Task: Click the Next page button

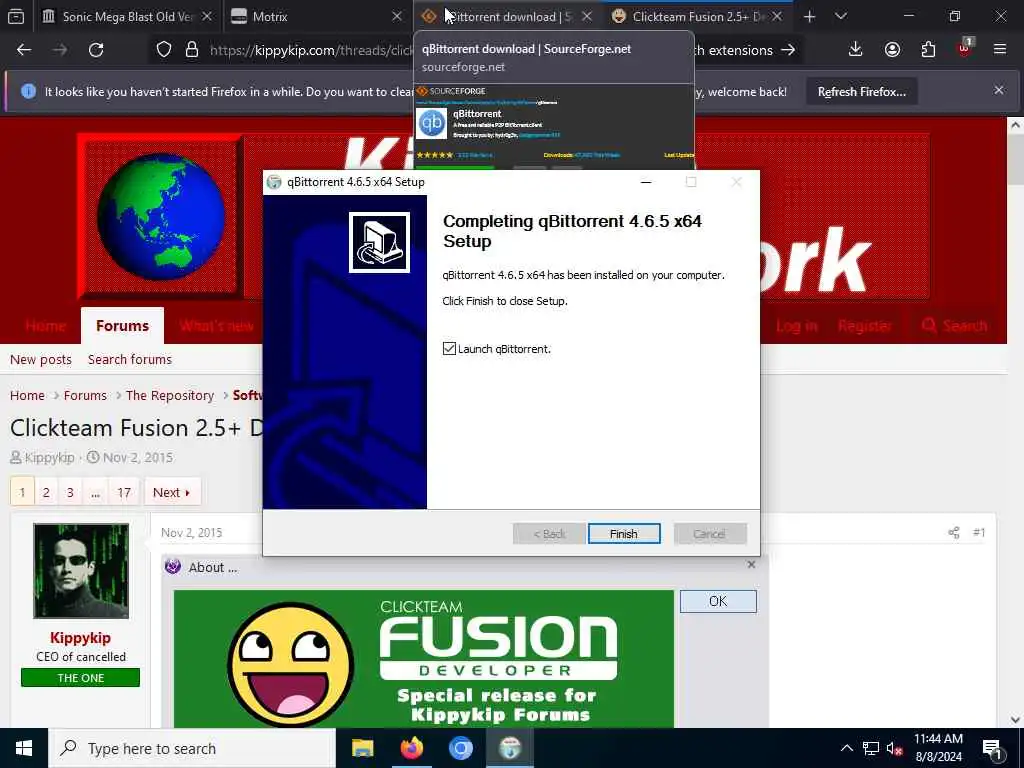Action: pos(172,492)
